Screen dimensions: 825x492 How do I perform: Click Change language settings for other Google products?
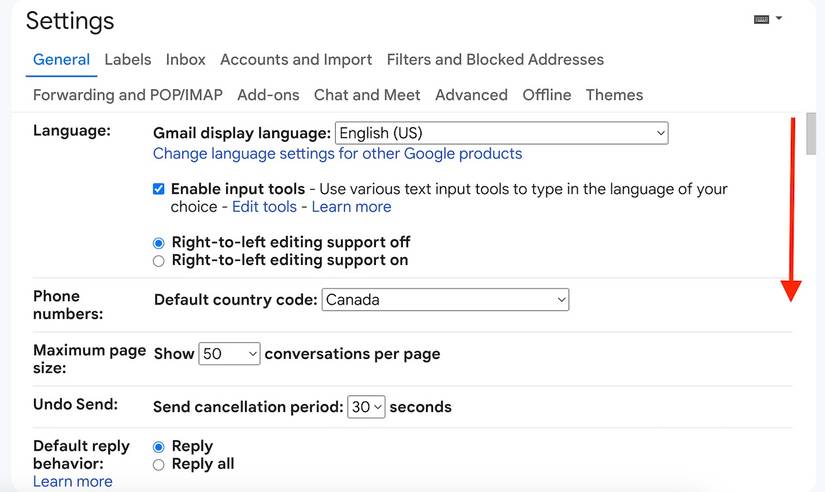(338, 154)
